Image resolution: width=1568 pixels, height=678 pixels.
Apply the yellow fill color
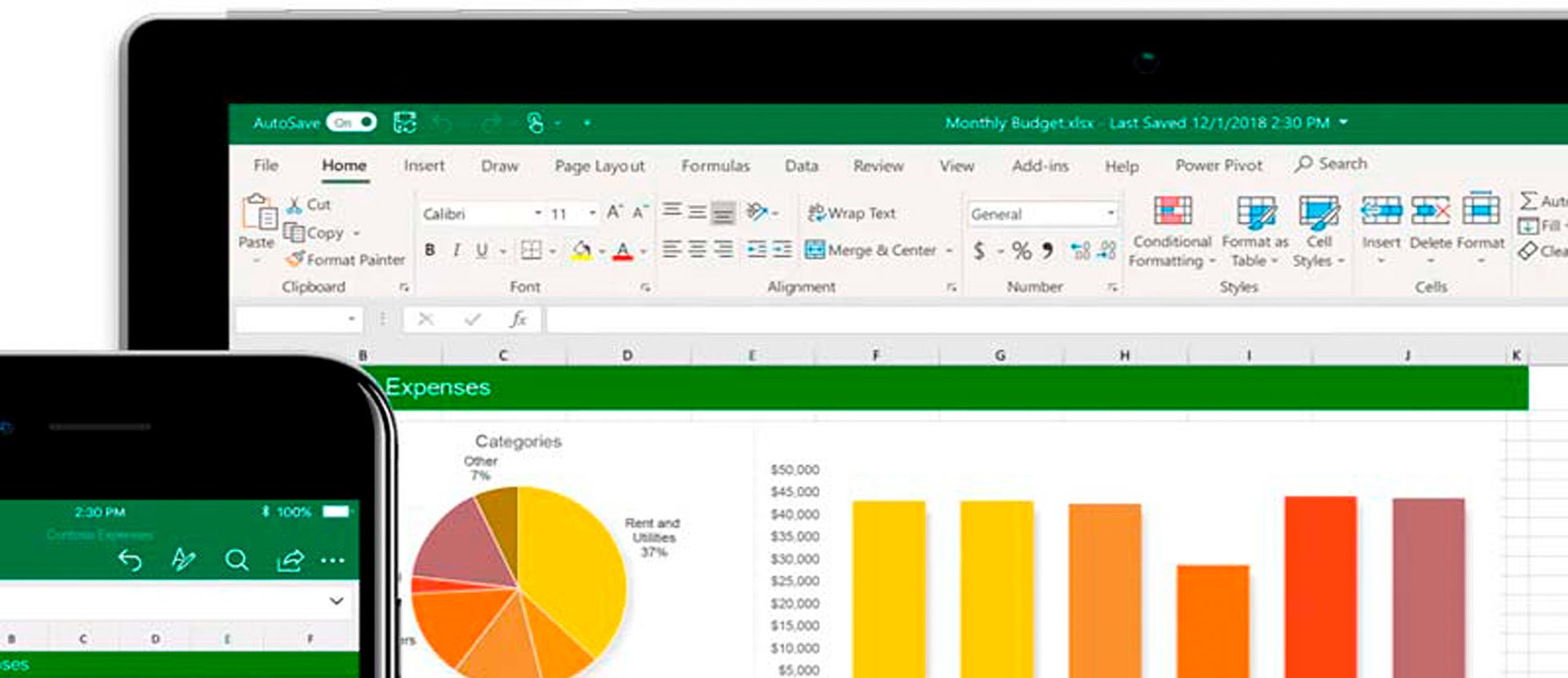coord(581,250)
